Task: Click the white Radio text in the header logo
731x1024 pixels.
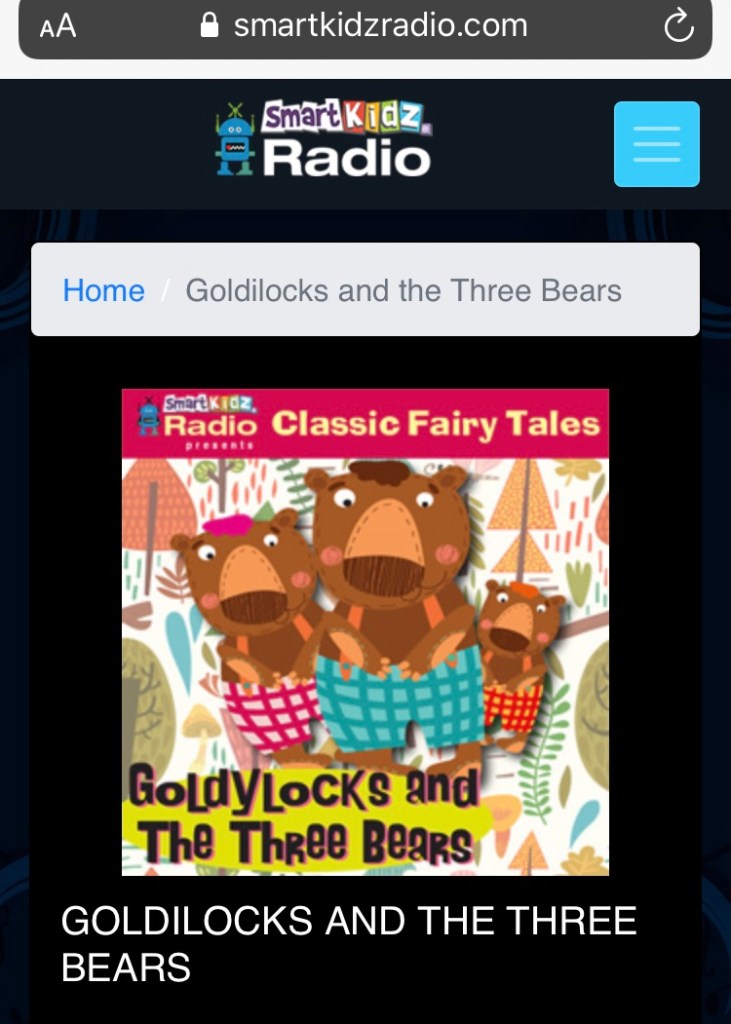Action: click(346, 158)
